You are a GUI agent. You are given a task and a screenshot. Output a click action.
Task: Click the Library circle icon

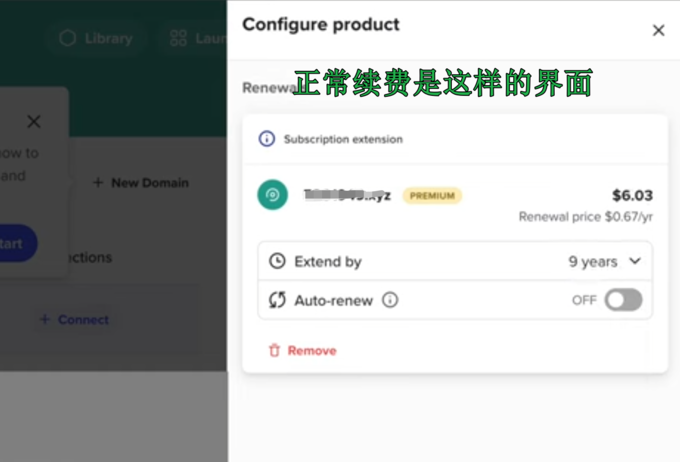[x=68, y=38]
